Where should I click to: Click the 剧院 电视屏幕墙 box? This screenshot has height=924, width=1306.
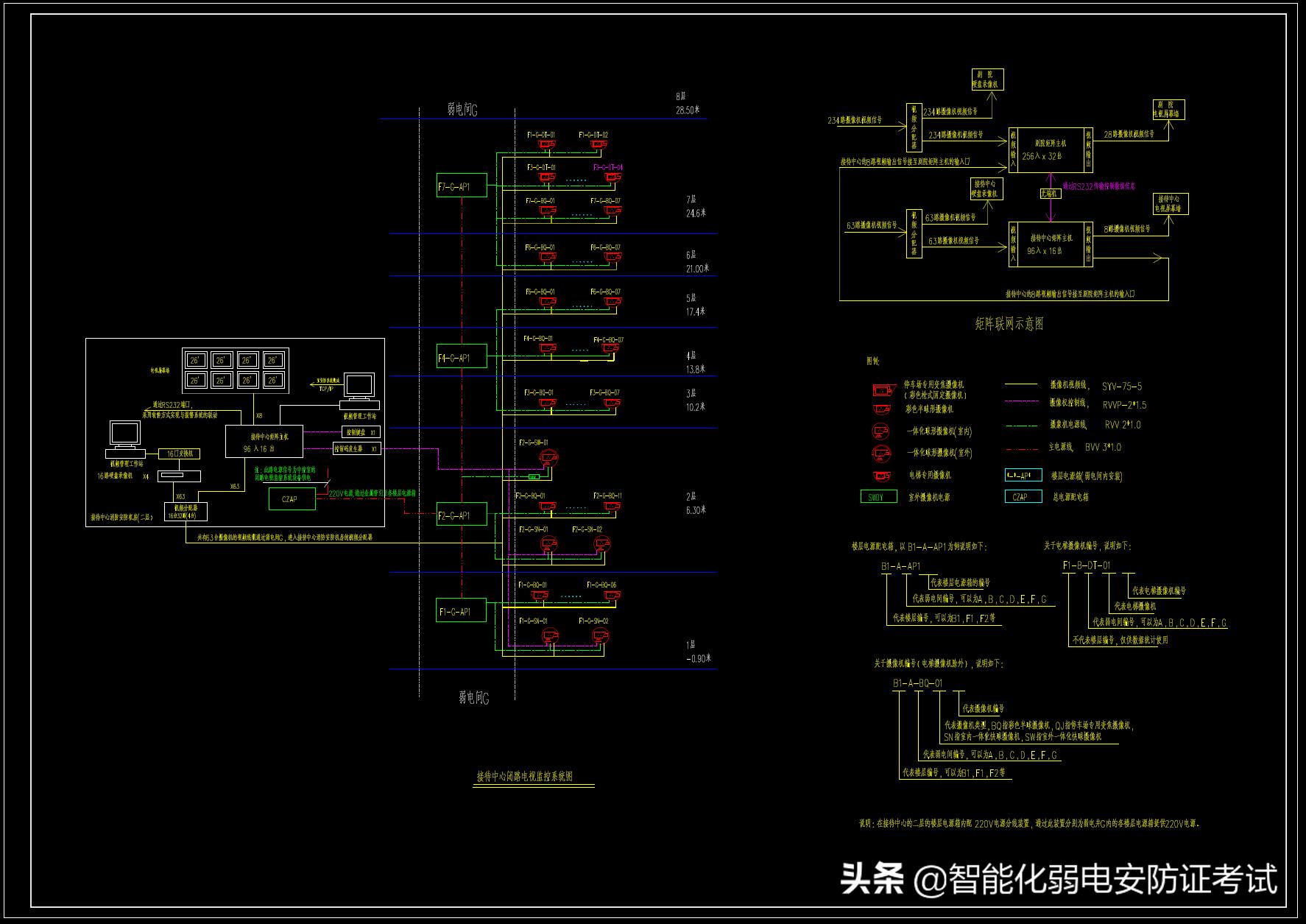(1168, 110)
